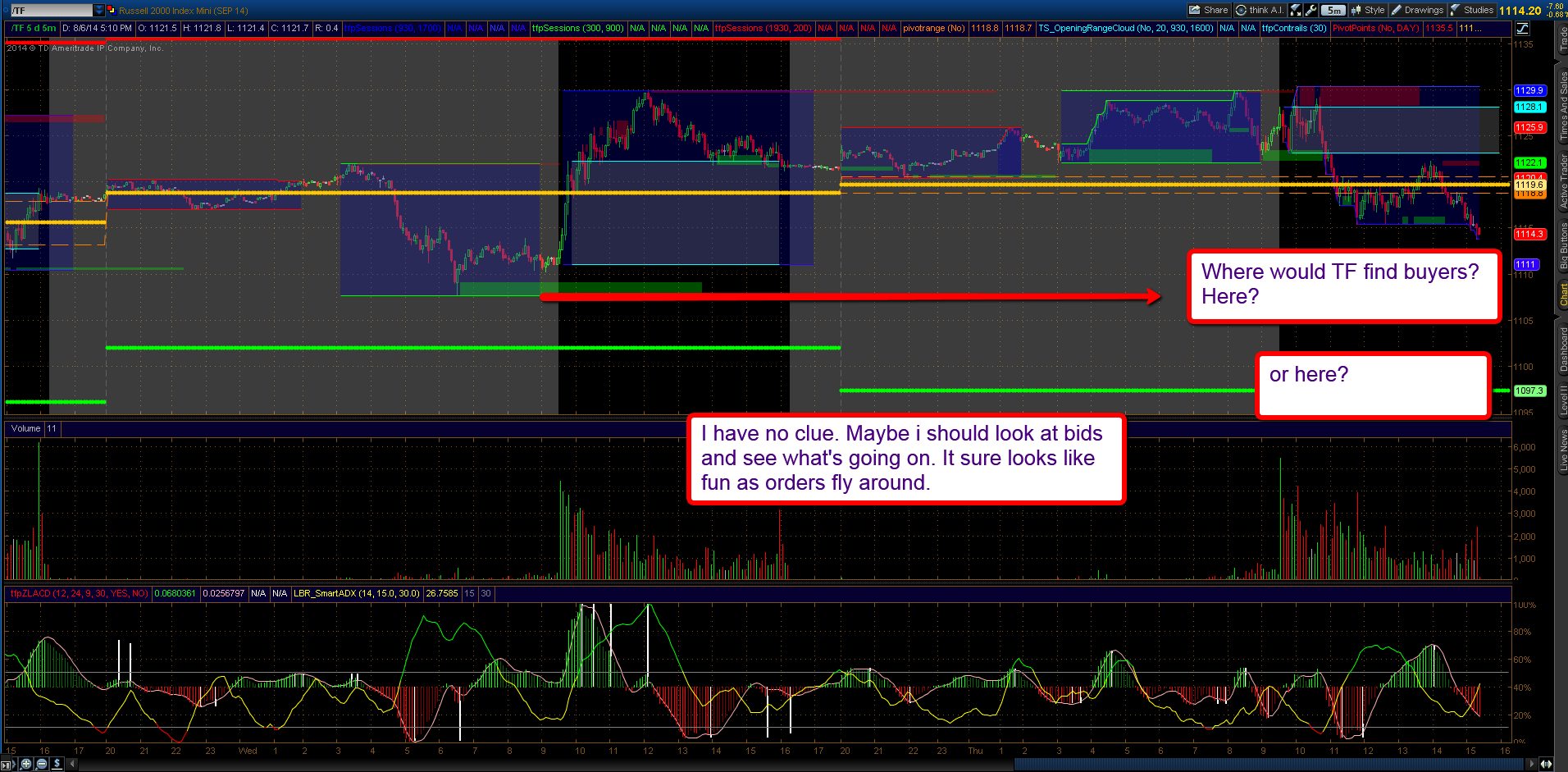Click the /TF symbol input field
The height and width of the screenshot is (772, 1568).
(x=51, y=10)
